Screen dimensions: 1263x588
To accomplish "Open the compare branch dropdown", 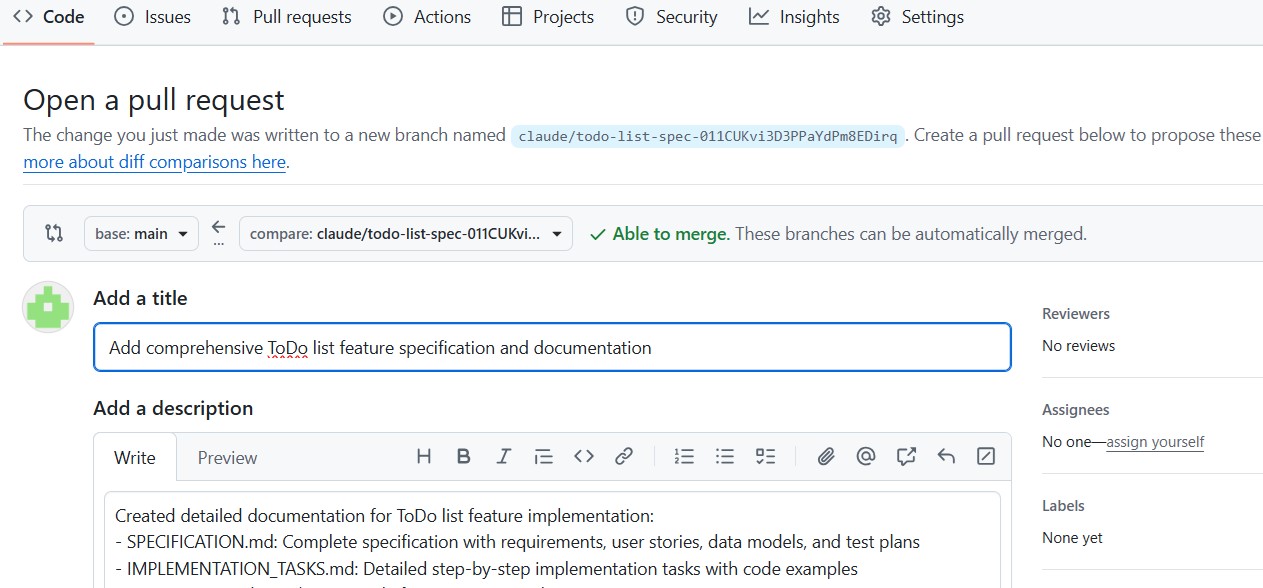I will pyautogui.click(x=406, y=234).
